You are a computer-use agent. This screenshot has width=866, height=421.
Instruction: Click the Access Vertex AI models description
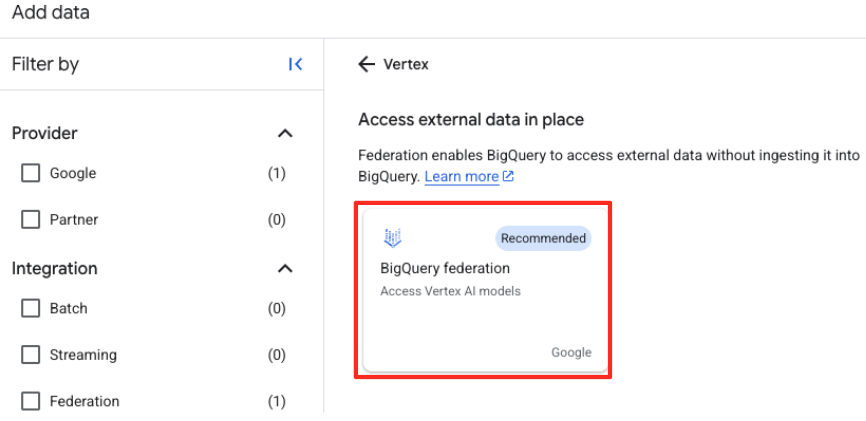coord(450,291)
